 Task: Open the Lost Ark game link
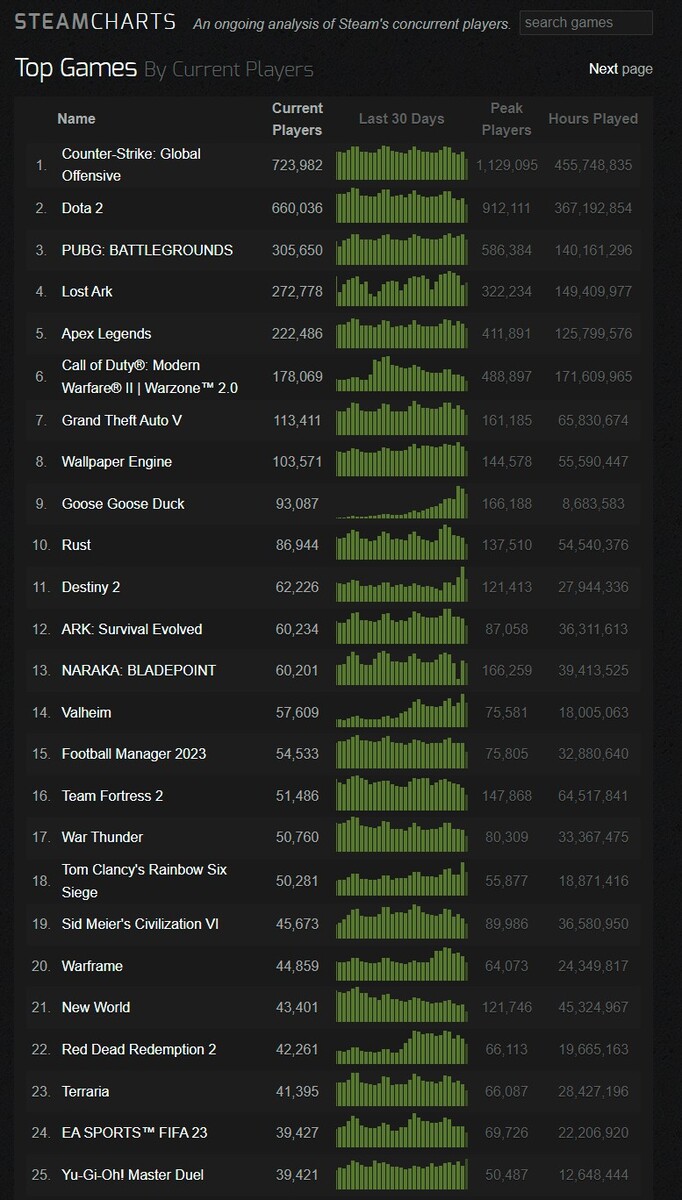(x=87, y=292)
